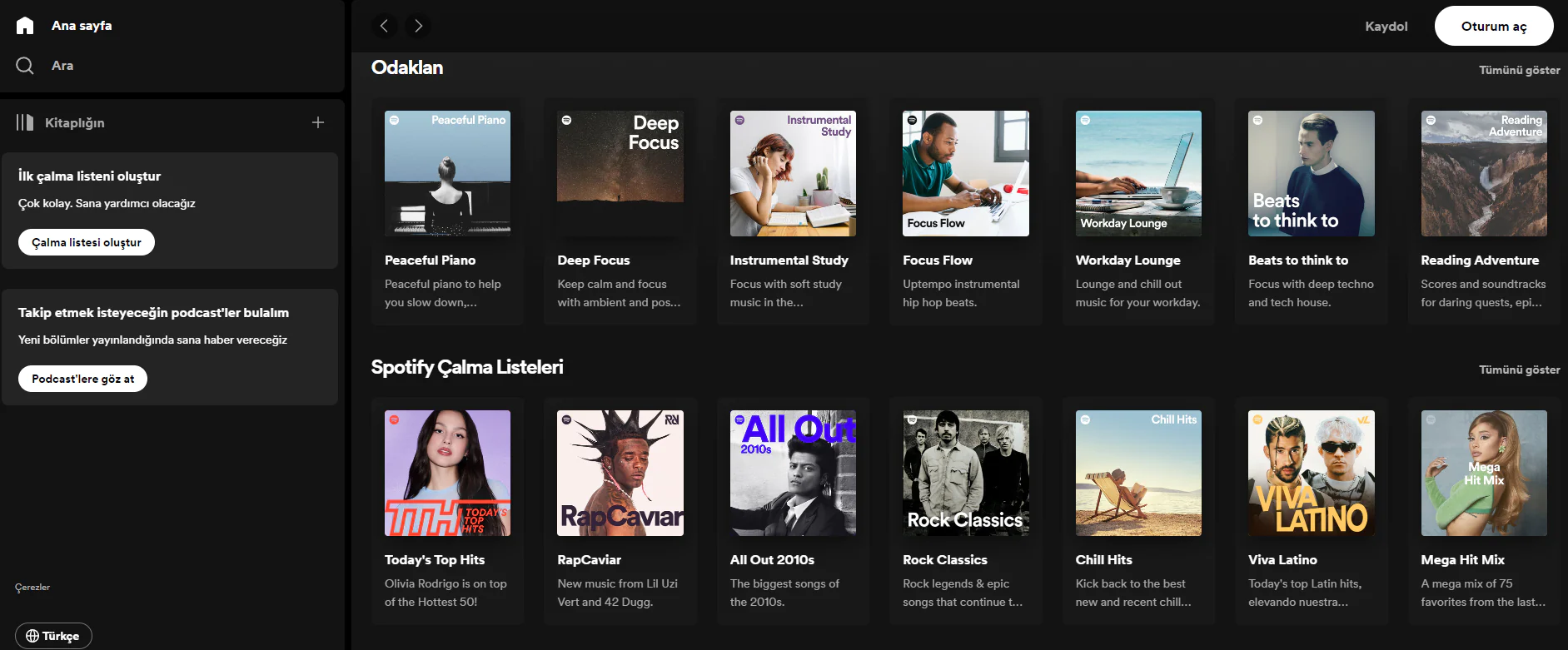Viewport: 1568px width, 650px height.
Task: Show all Spotify Çalma Listeleri
Action: click(1520, 370)
